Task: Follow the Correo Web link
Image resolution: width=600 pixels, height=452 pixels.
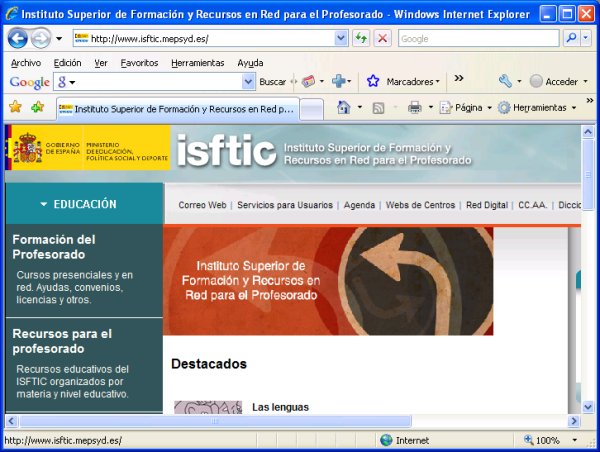Action: pos(202,205)
